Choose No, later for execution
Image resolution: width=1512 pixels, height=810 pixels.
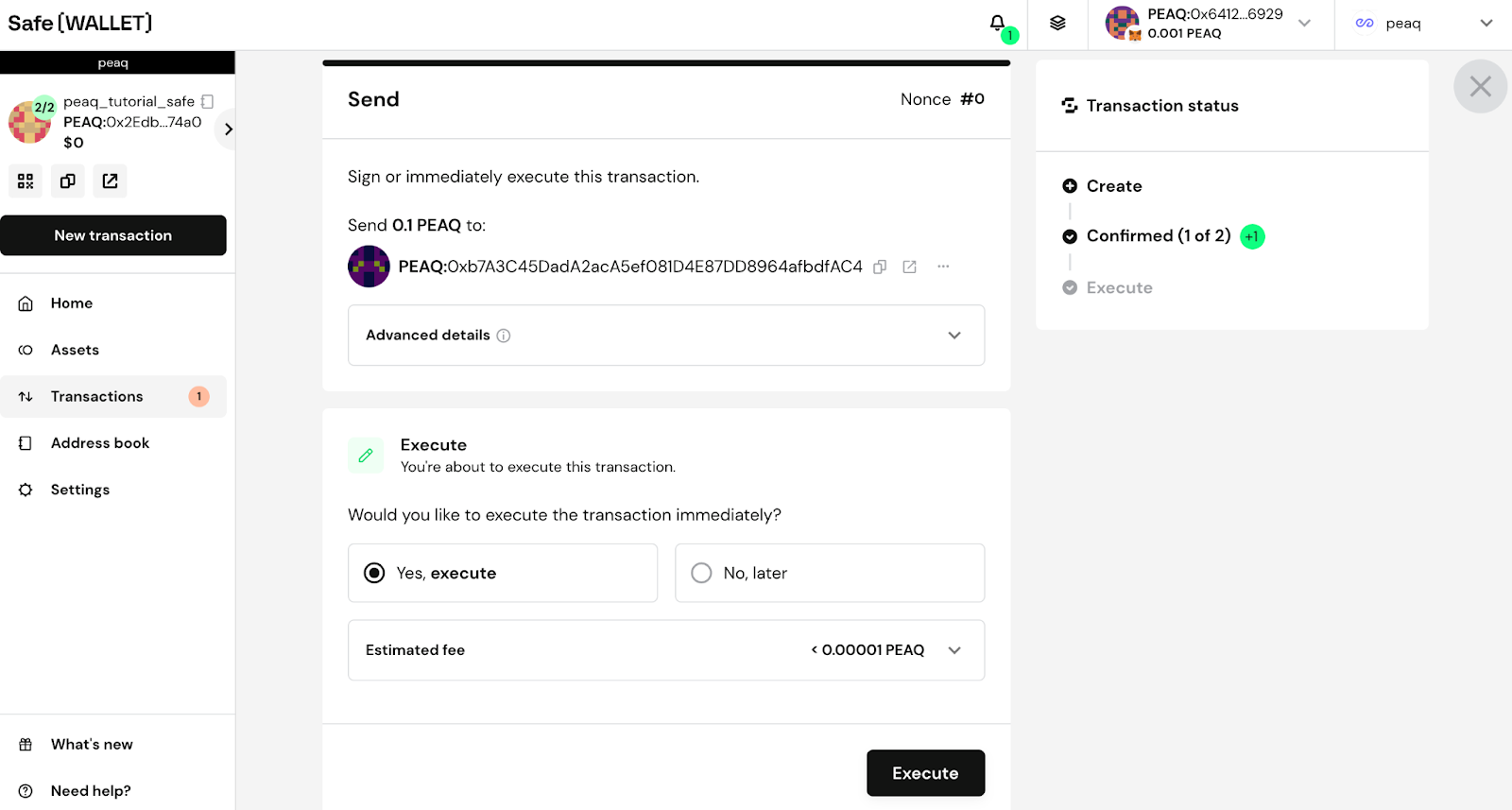point(700,573)
